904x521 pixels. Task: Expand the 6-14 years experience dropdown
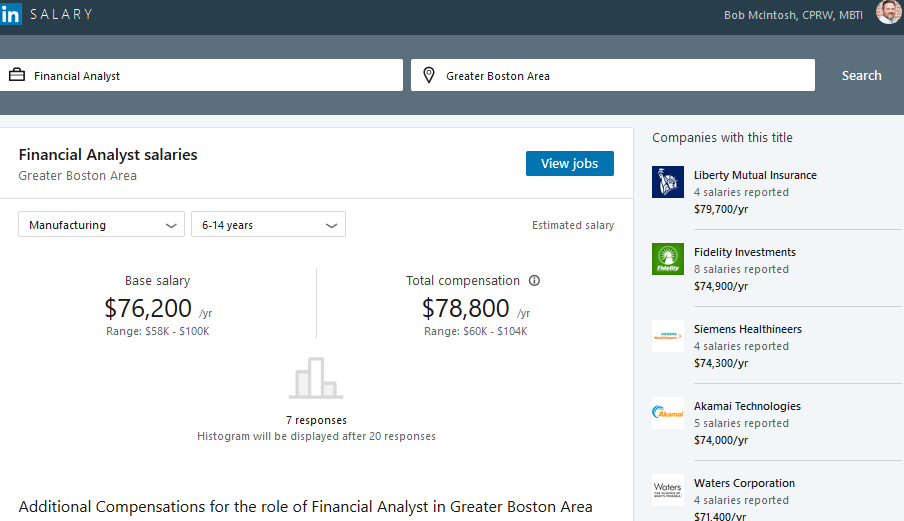pyautogui.click(x=269, y=224)
